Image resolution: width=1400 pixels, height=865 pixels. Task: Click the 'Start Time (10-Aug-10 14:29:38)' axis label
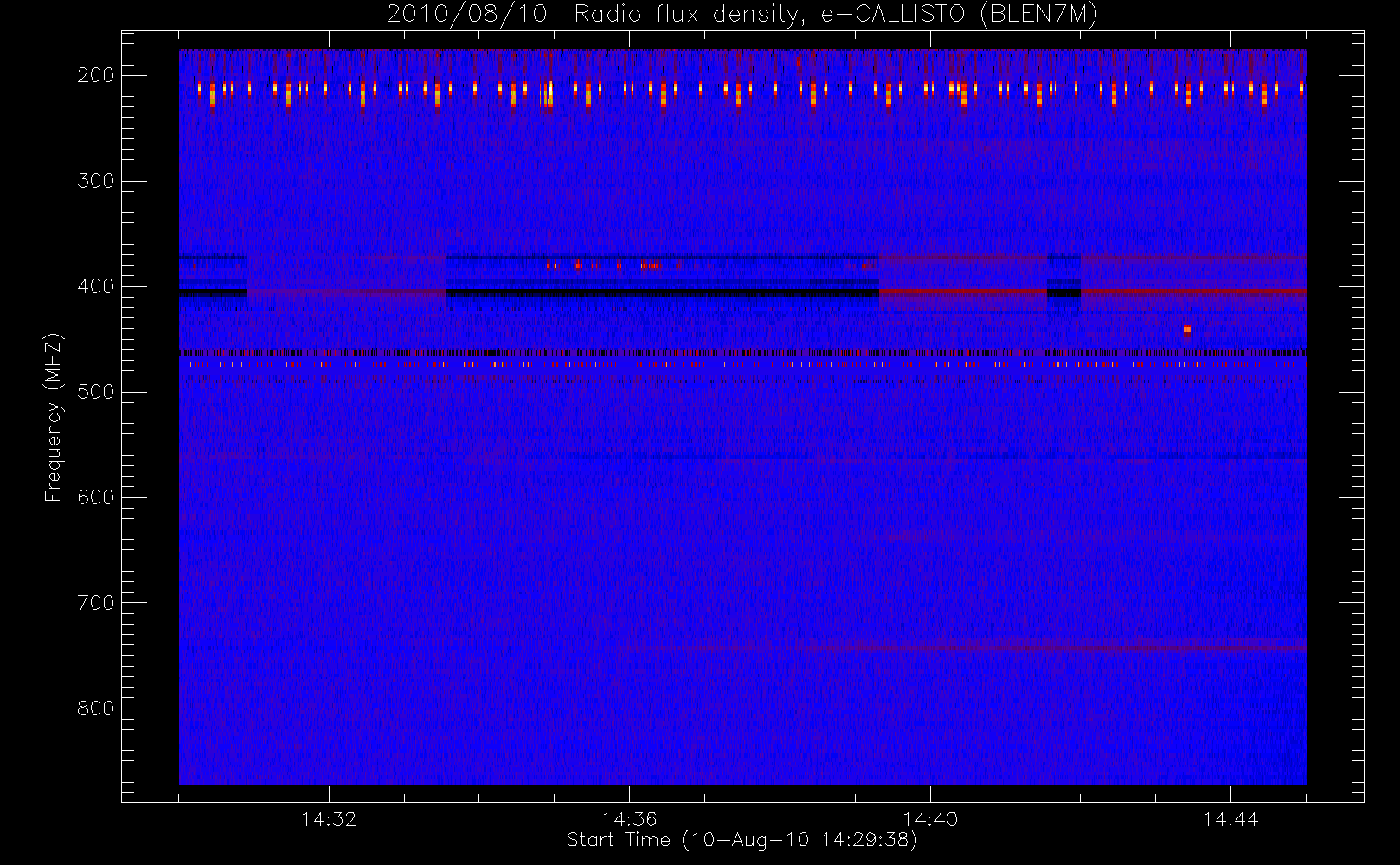[x=742, y=840]
